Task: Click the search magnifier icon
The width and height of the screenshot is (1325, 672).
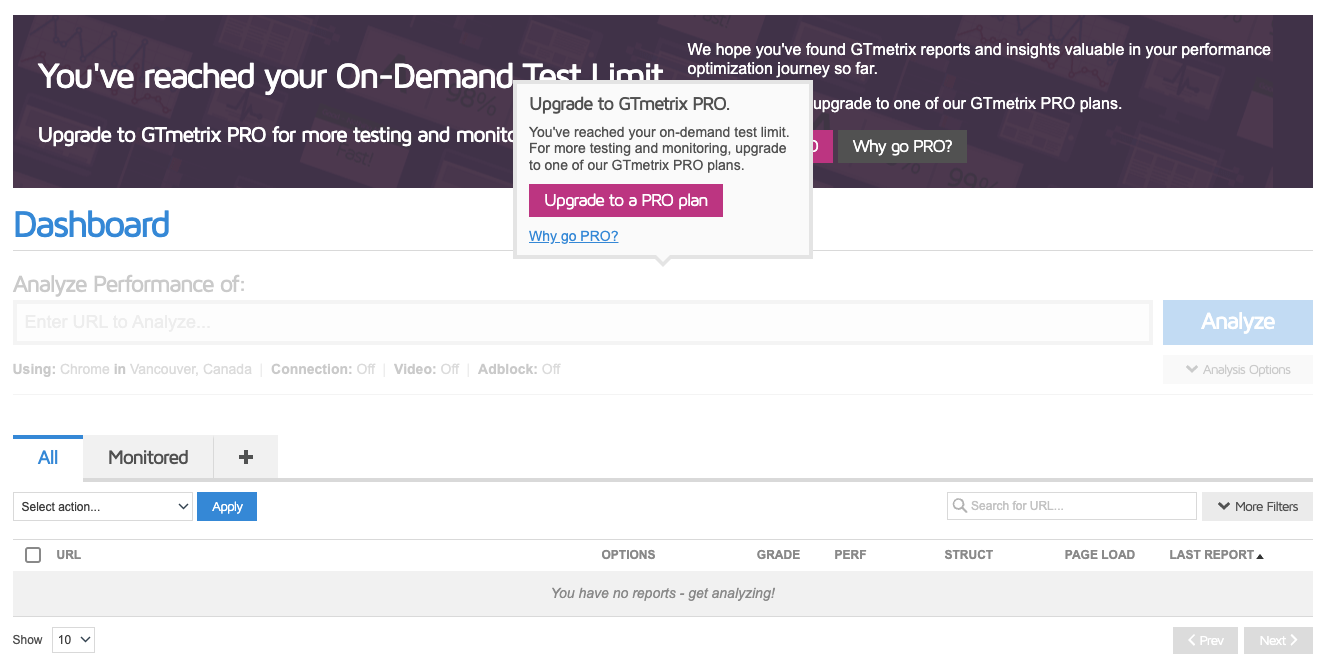Action: point(960,506)
